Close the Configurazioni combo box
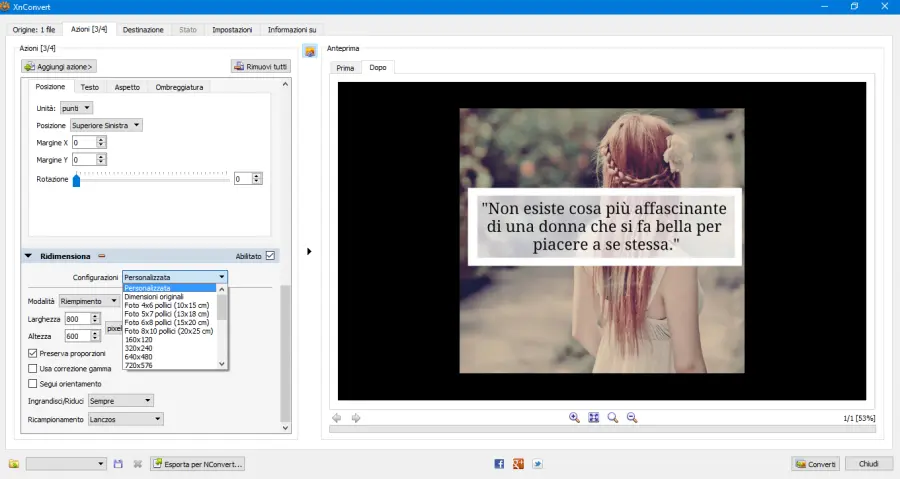This screenshot has height=479, width=900. pyautogui.click(x=175, y=277)
